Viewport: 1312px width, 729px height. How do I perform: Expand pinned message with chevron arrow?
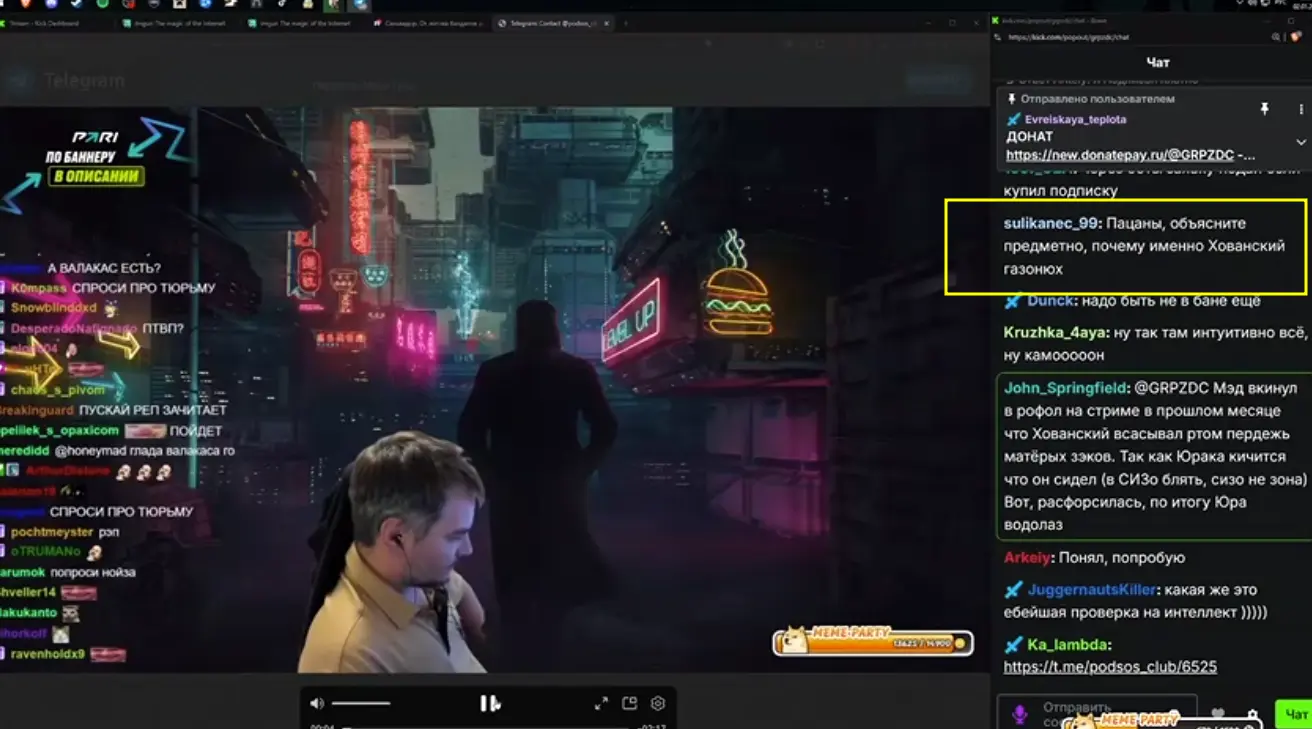pyautogui.click(x=1301, y=142)
